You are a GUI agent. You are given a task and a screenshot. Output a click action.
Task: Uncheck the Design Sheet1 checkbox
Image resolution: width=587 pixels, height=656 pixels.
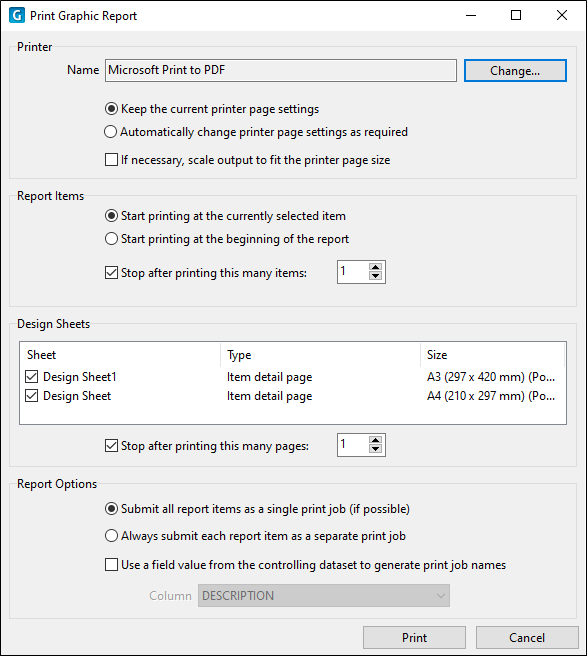pyautogui.click(x=32, y=377)
